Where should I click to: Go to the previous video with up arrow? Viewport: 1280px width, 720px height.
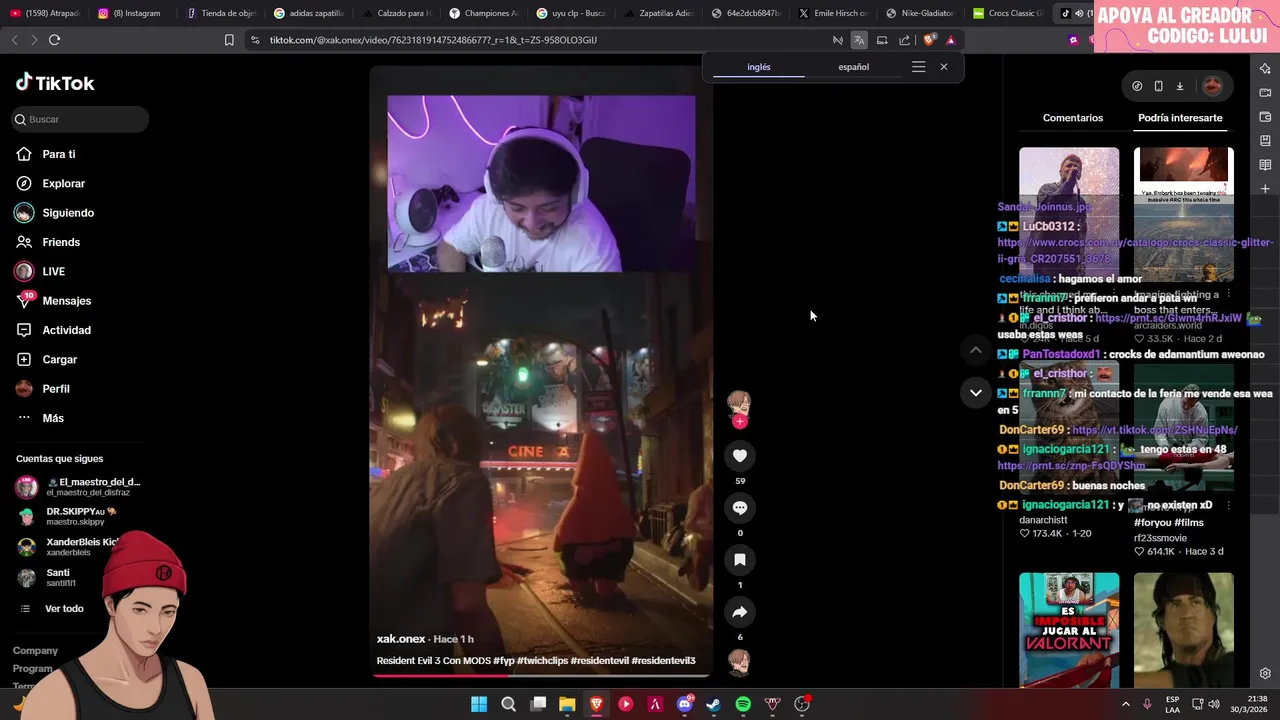pyautogui.click(x=976, y=350)
